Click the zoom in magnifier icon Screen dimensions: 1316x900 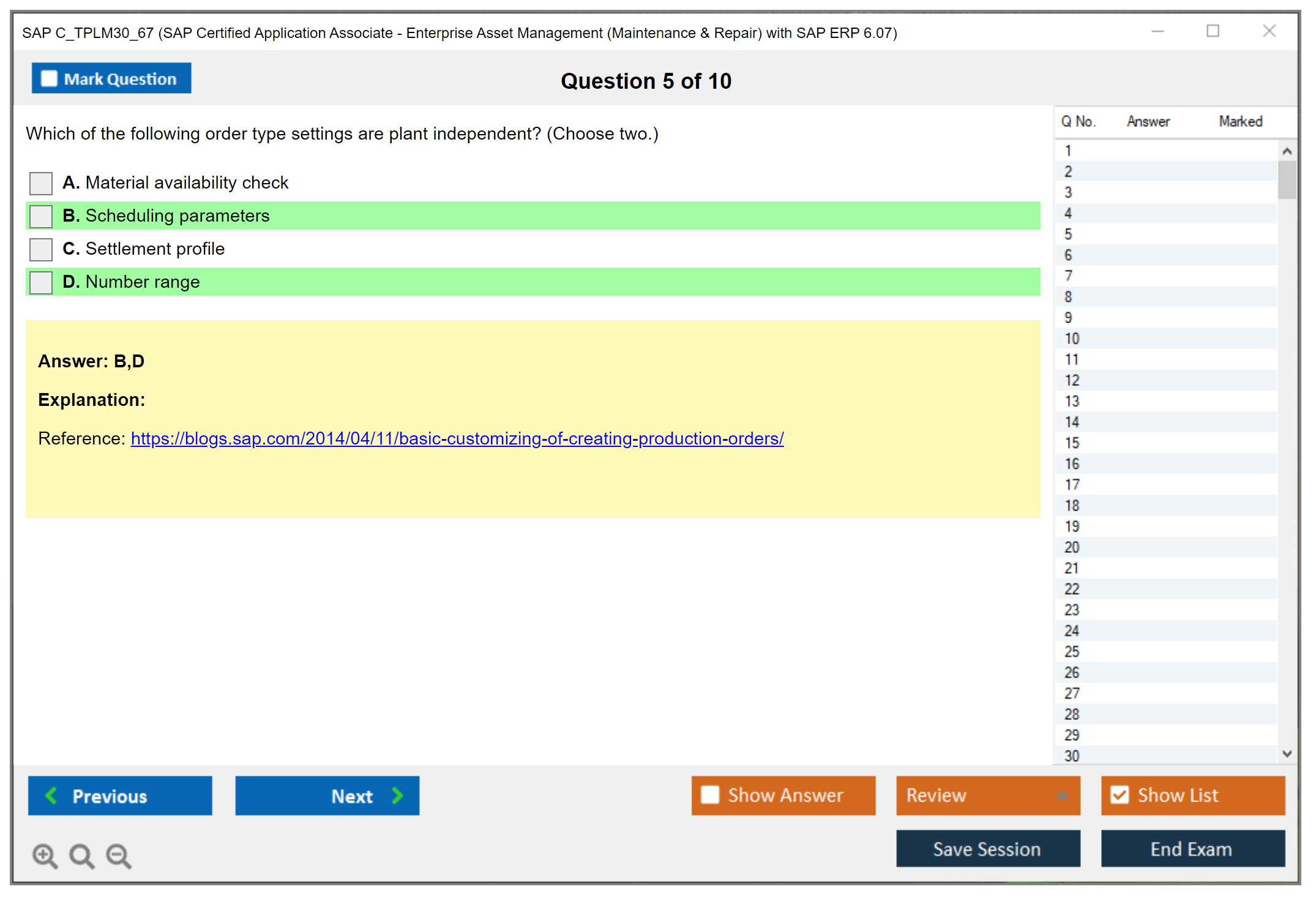(45, 855)
